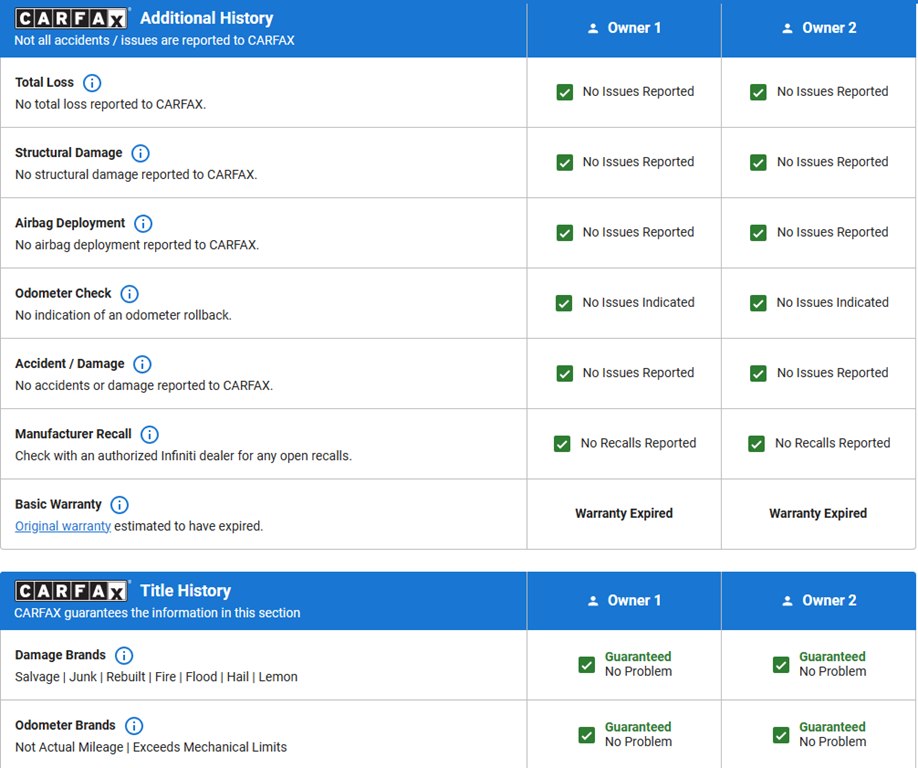This screenshot has width=918, height=768.
Task: Click Owner 2 Warranty Expired cell
Action: pyautogui.click(x=818, y=513)
